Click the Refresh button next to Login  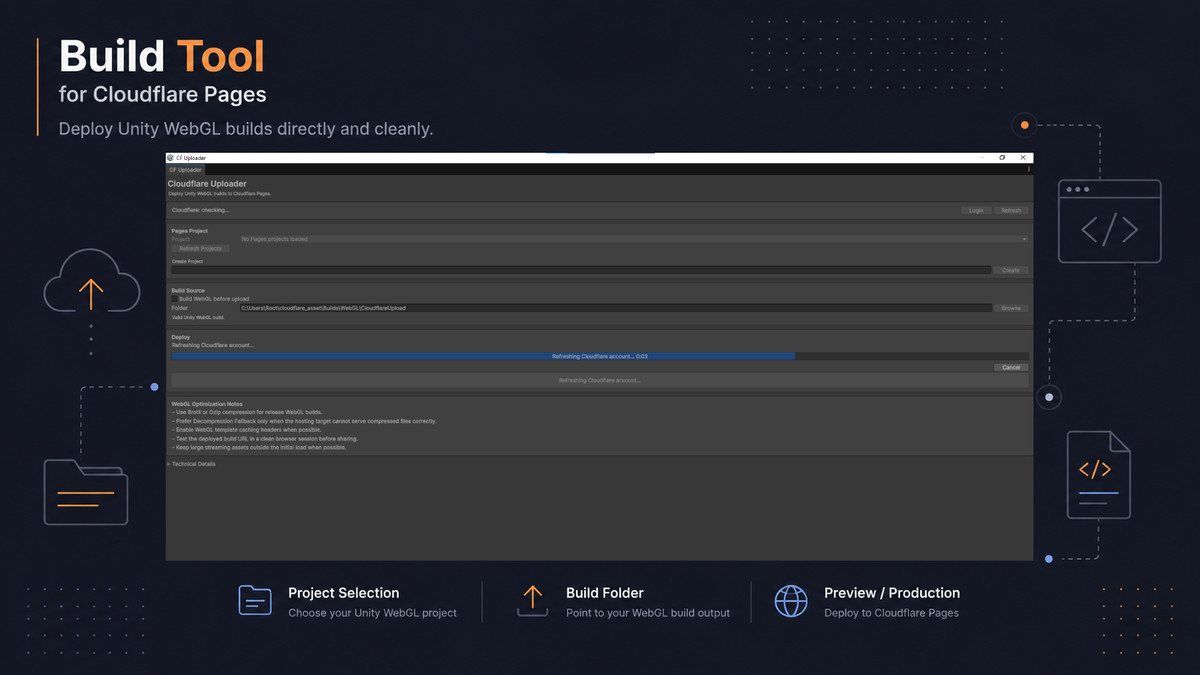(1011, 210)
